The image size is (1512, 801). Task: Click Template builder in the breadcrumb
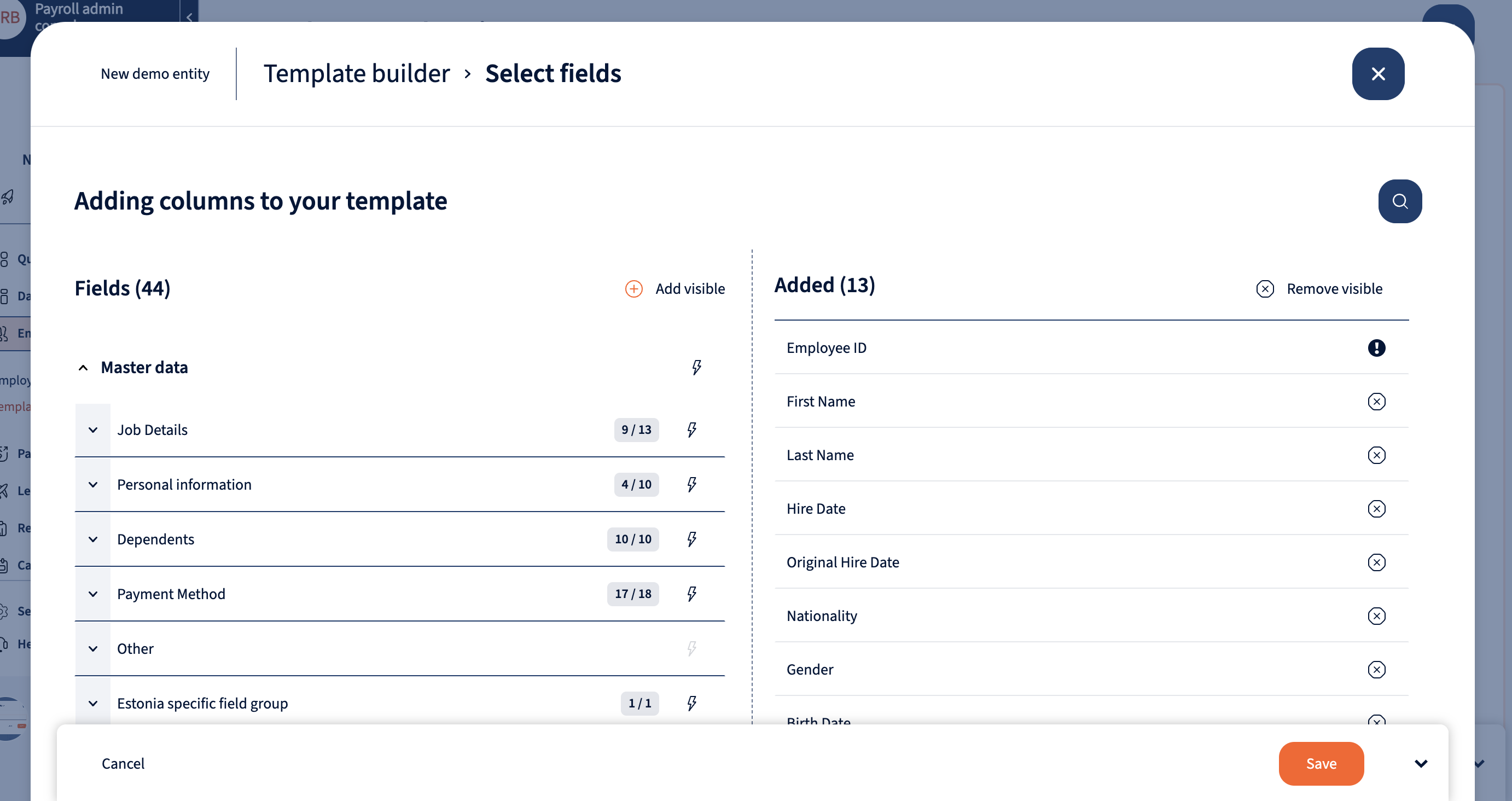[x=356, y=73]
